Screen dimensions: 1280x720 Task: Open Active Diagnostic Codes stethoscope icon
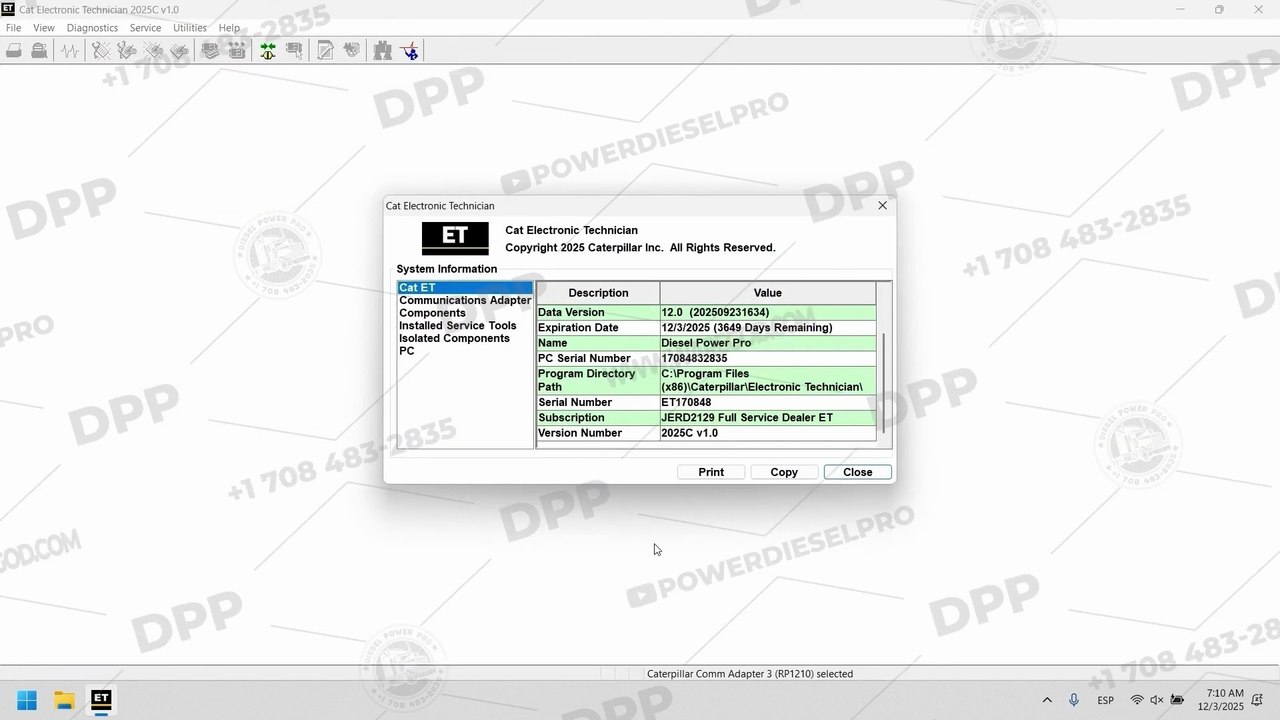101,50
